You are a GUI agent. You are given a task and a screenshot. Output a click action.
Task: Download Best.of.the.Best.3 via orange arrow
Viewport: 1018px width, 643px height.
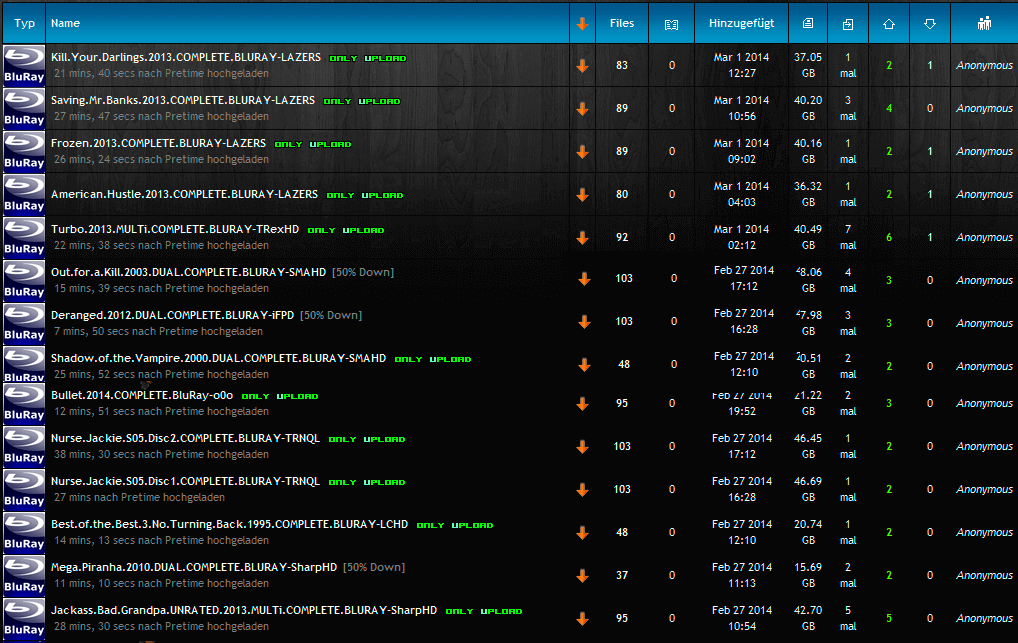tap(582, 533)
